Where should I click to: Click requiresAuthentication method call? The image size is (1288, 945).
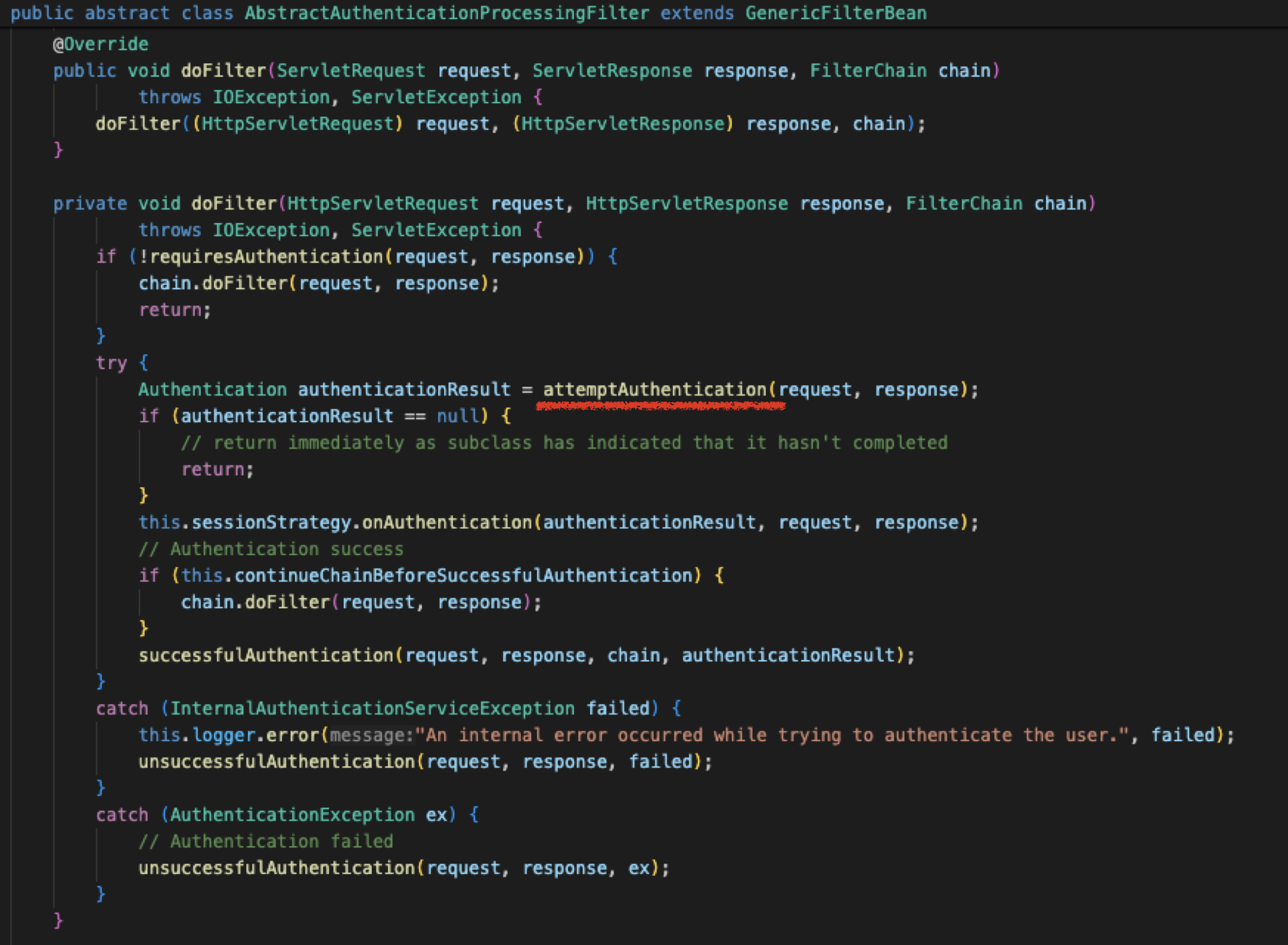pos(267,257)
